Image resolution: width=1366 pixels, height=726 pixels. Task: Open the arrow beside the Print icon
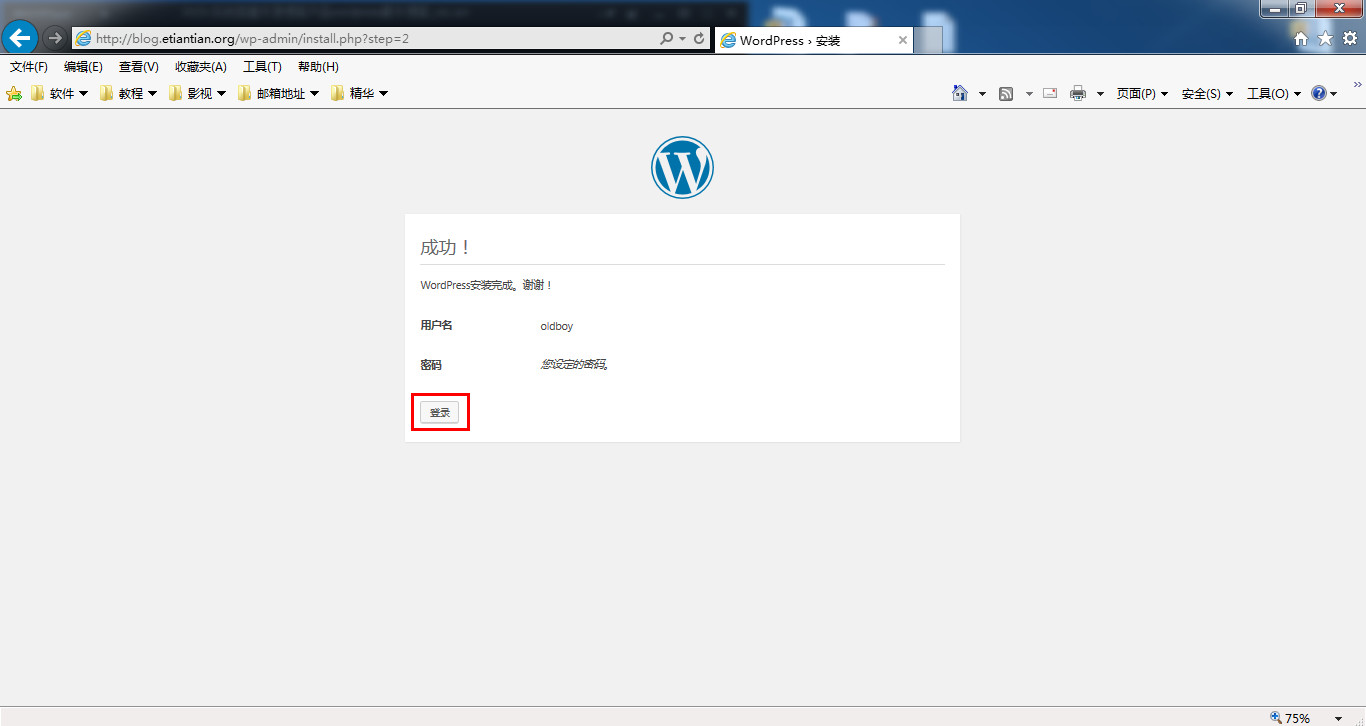(x=1100, y=93)
